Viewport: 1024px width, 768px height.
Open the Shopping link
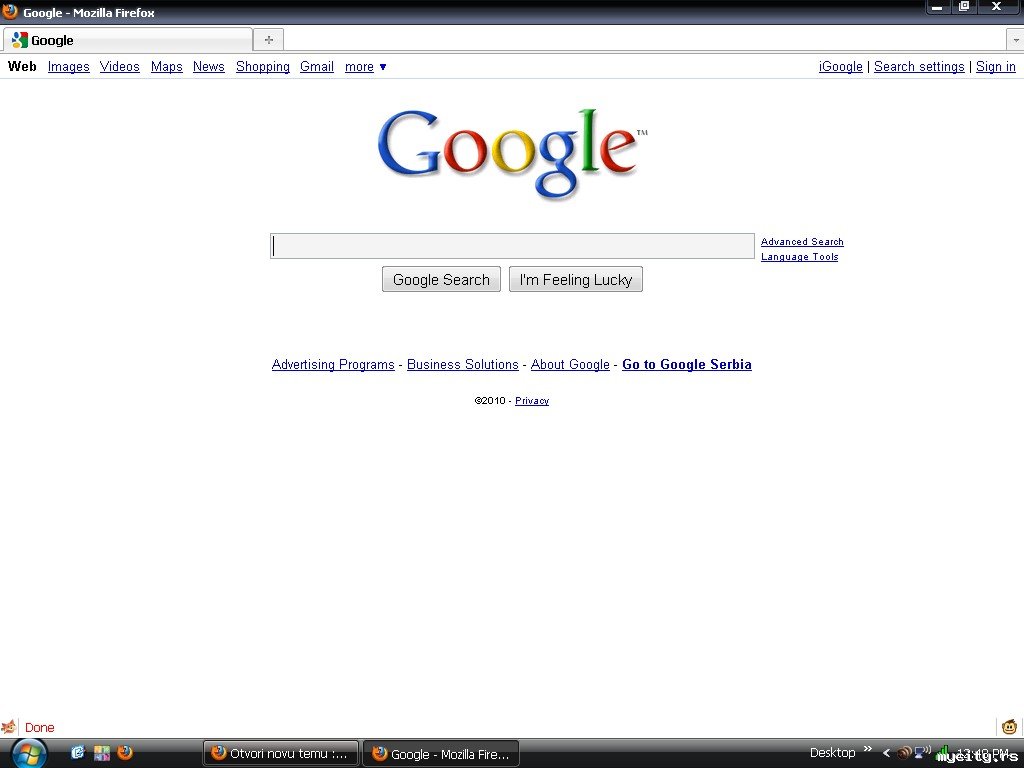[263, 67]
